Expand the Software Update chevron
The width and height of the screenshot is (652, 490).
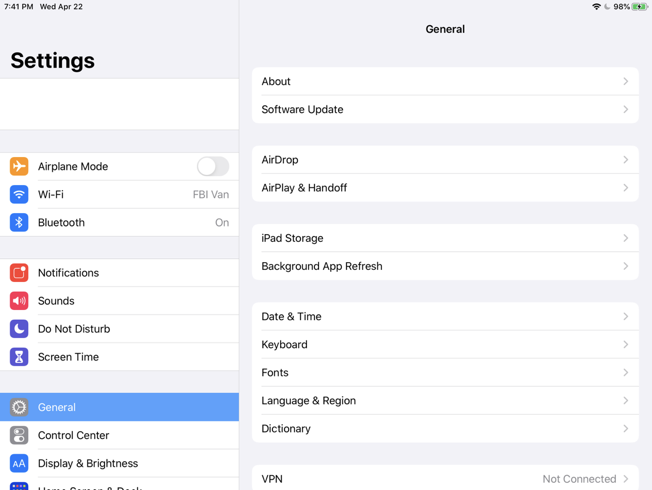[626, 109]
